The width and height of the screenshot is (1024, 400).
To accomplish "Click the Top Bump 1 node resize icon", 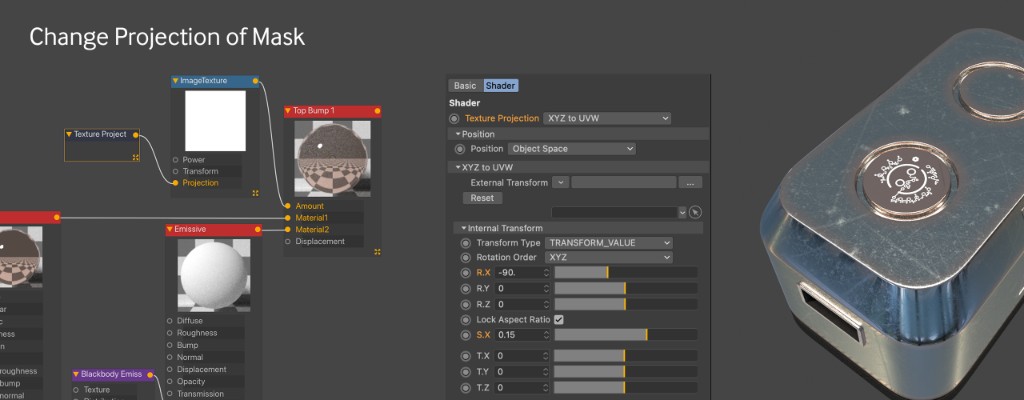I will 376,251.
